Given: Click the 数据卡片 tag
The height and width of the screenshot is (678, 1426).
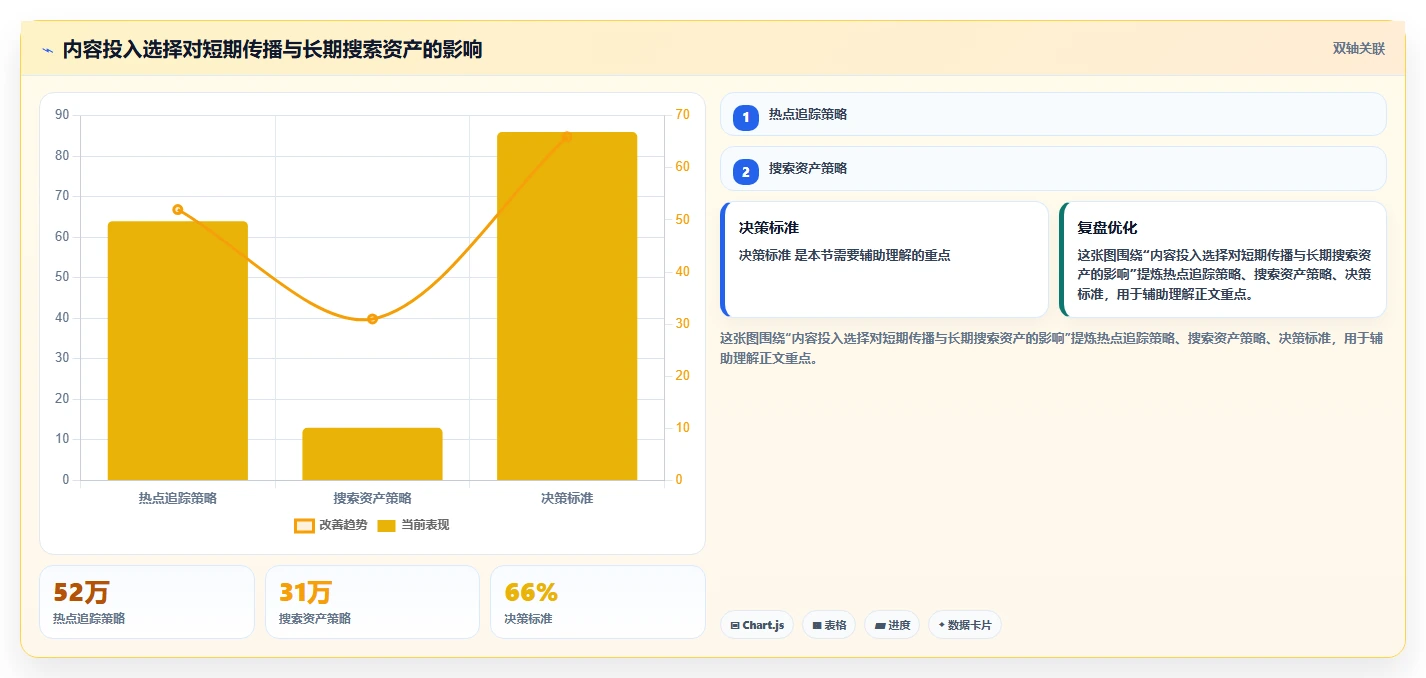Looking at the screenshot, I should pyautogui.click(x=965, y=625).
